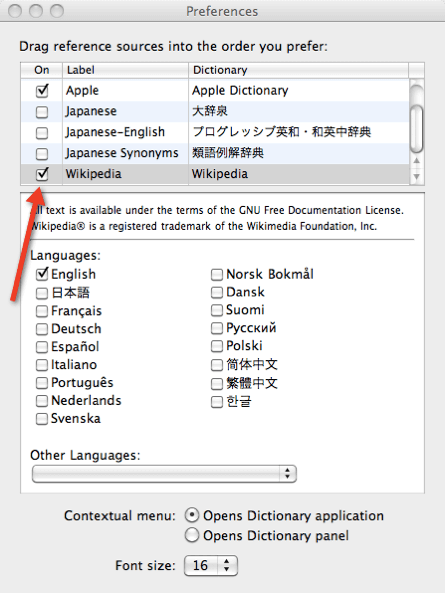
Task: Check the Русский language checkbox
Action: coord(217,328)
